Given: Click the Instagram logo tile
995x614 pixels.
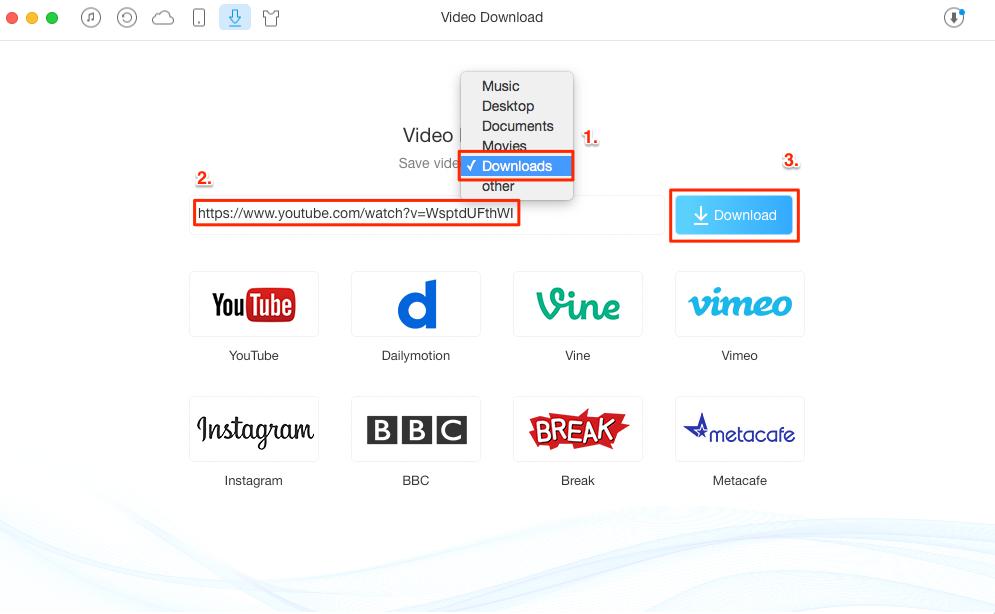Looking at the screenshot, I should (x=254, y=429).
